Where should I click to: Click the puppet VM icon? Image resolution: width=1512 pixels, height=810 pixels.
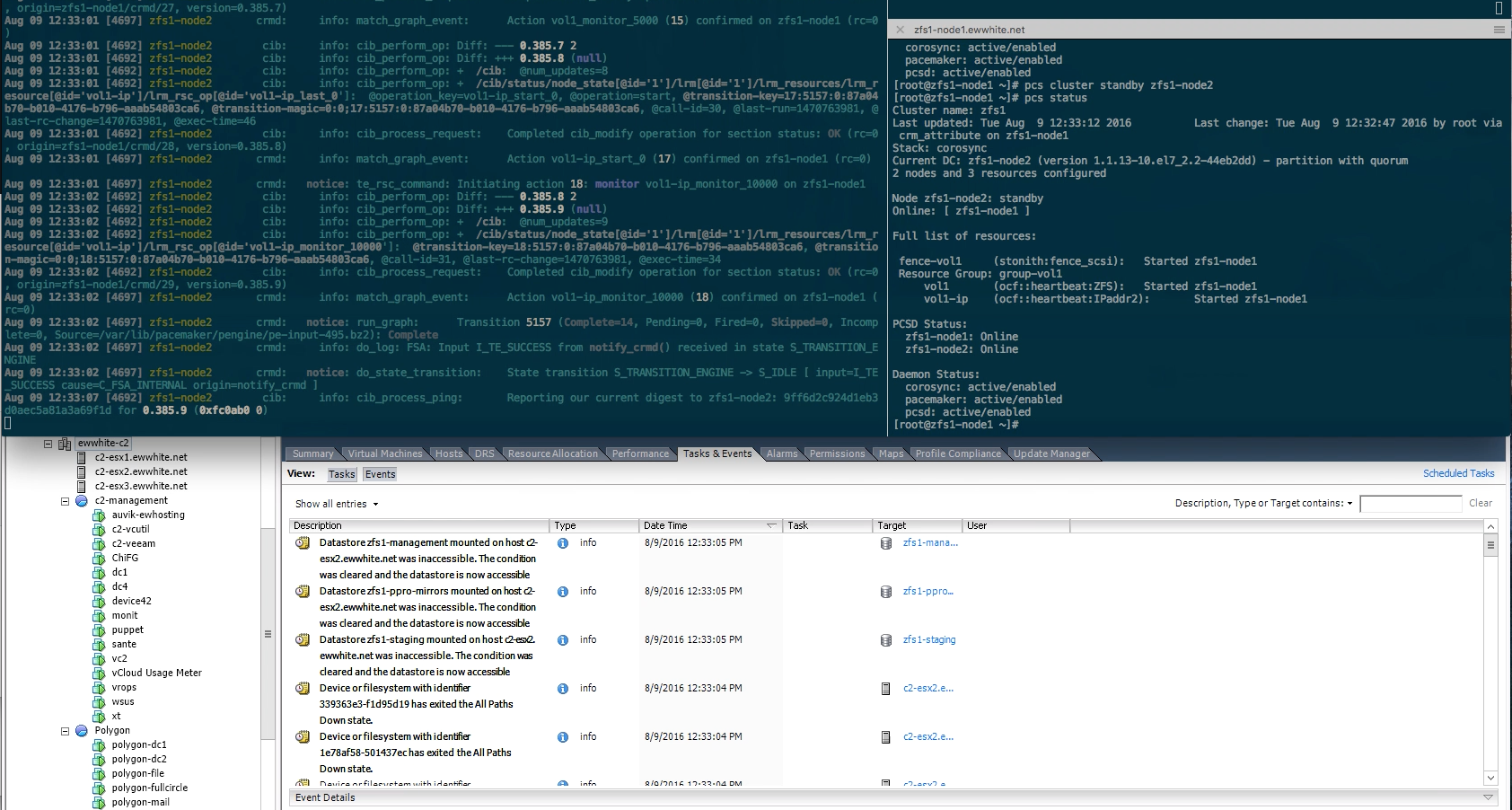coord(99,630)
